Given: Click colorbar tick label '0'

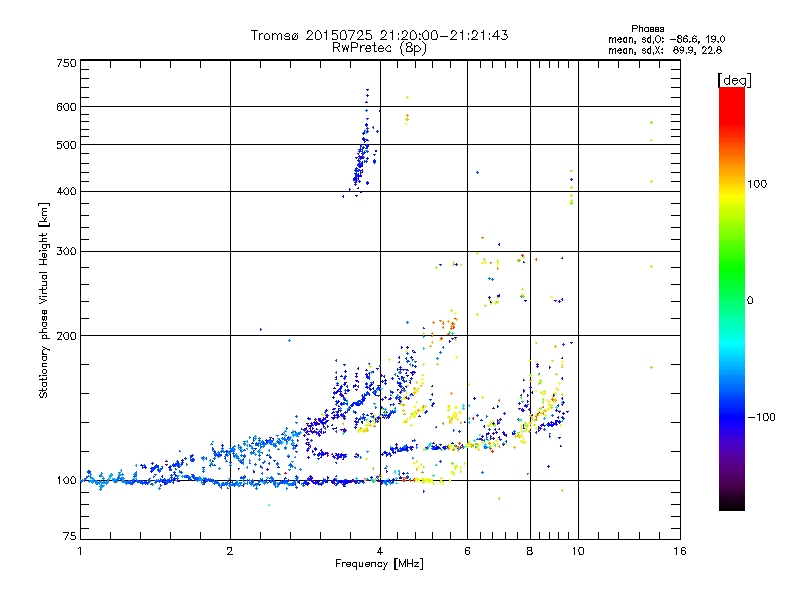Looking at the screenshot, I should click(750, 300).
